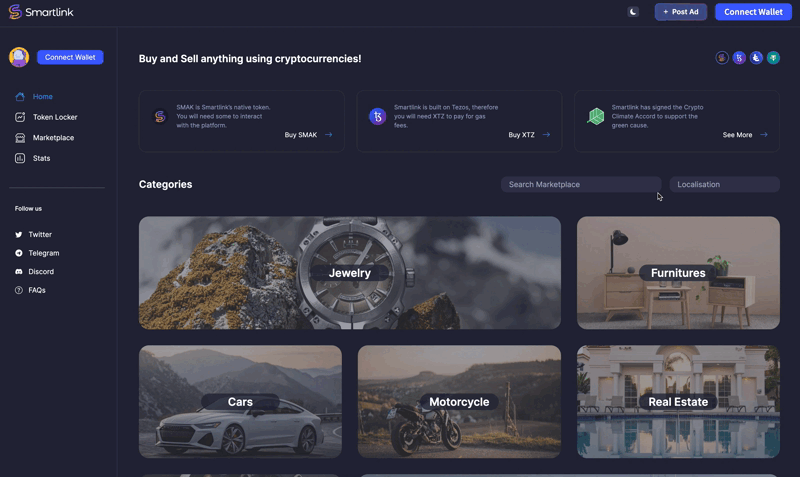Open the Telegram link in sidebar

coord(43,253)
